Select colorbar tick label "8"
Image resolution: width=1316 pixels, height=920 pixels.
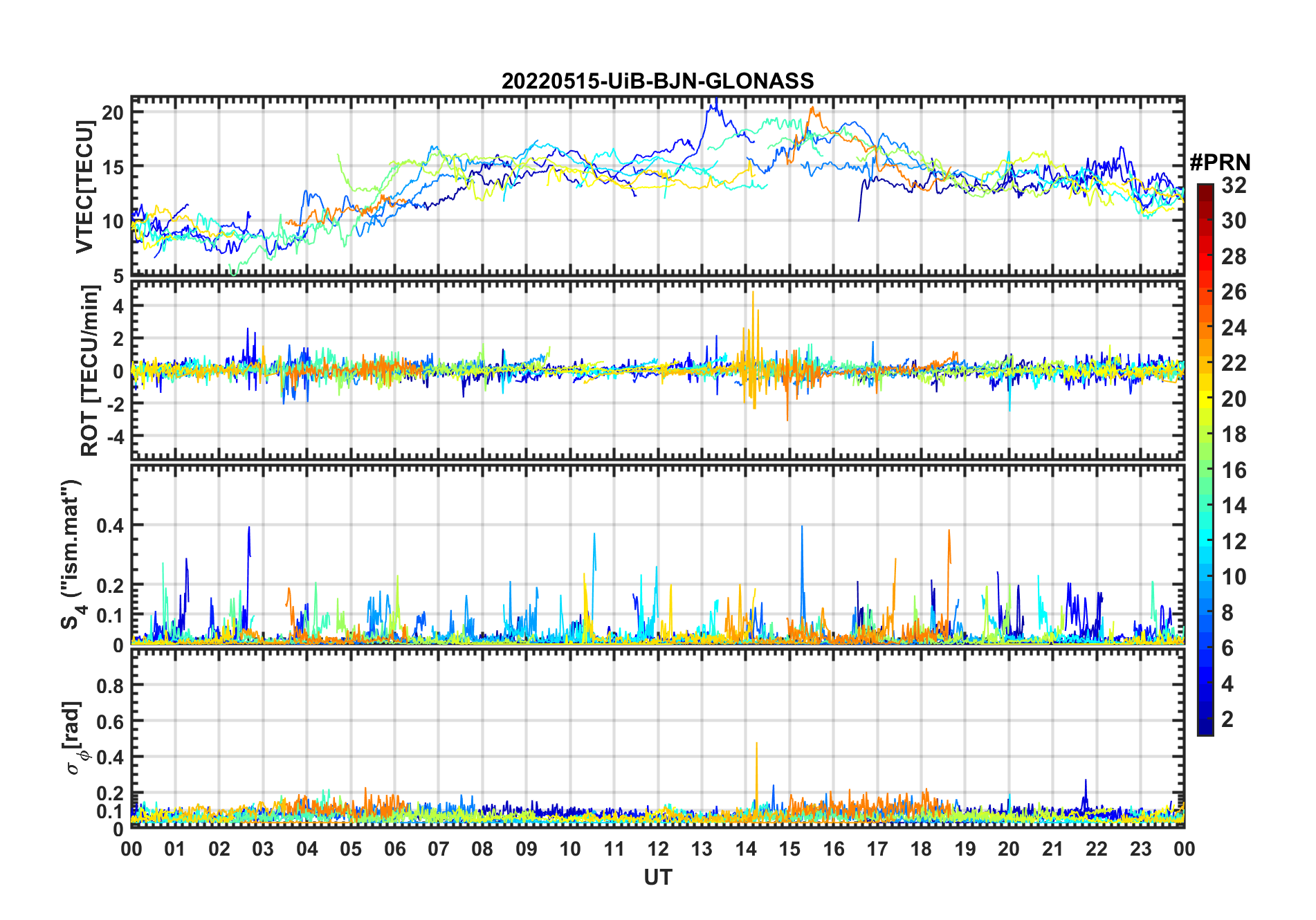click(1227, 613)
